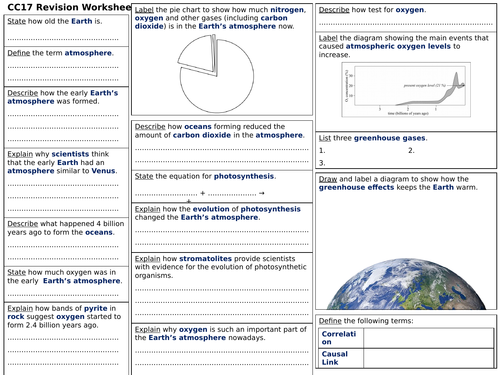
Task: Select 'Draw and label a diagram' instruction
Action: pyautogui.click(x=398, y=183)
